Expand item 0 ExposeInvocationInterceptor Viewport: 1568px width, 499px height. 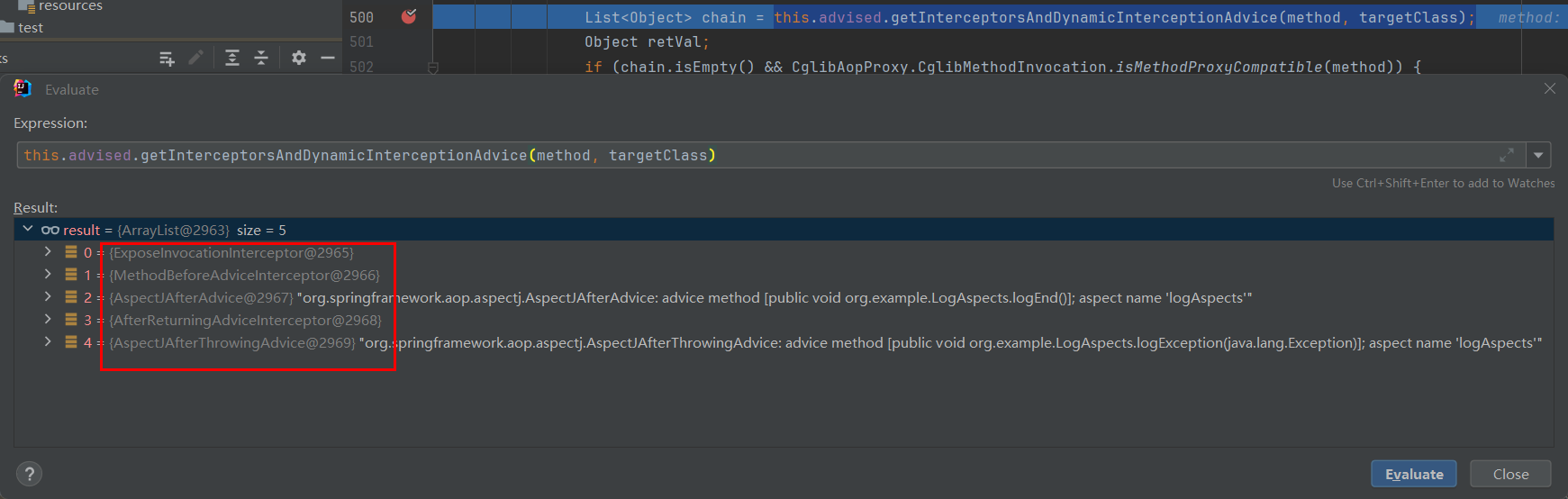click(48, 252)
